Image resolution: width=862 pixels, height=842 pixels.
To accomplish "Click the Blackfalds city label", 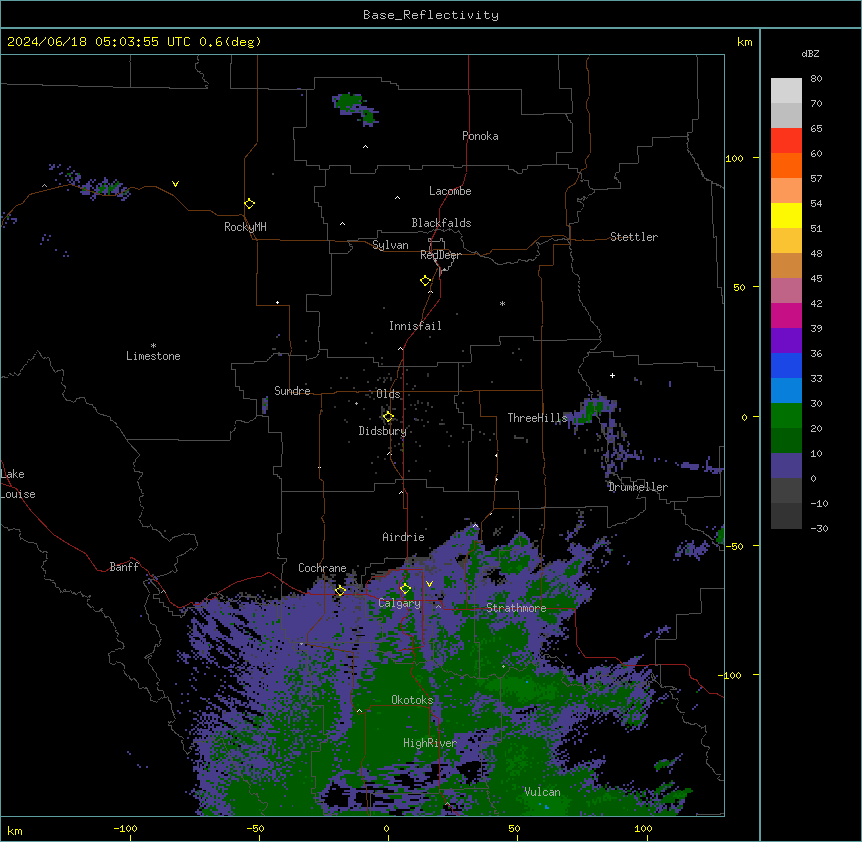I will (x=441, y=223).
